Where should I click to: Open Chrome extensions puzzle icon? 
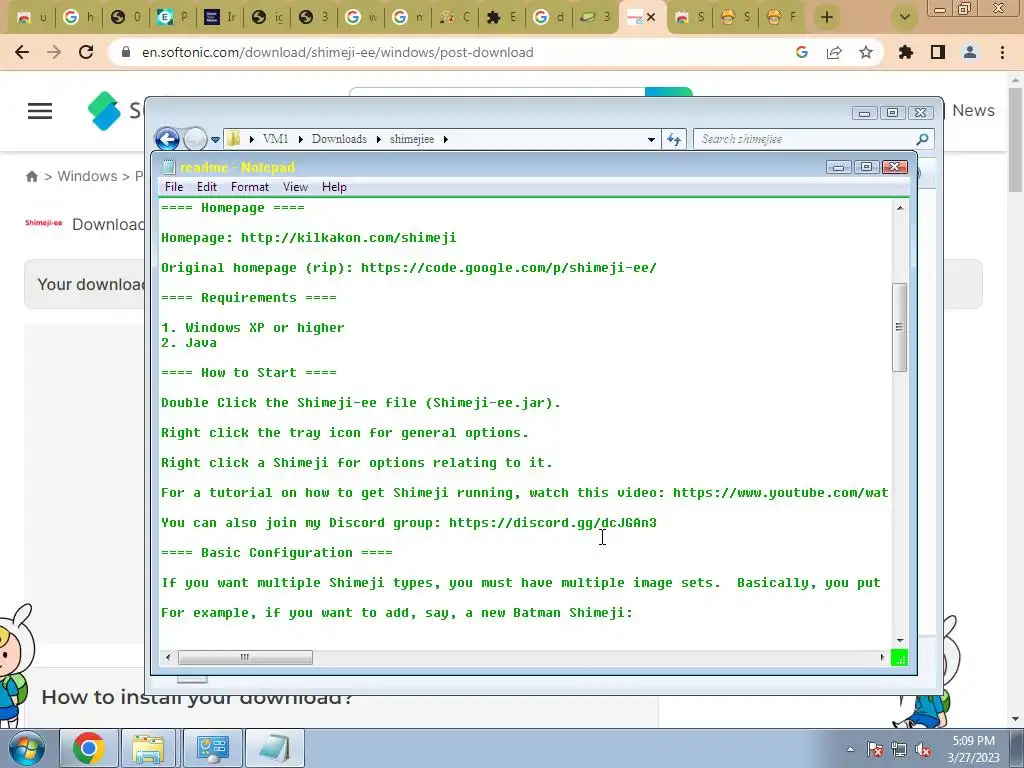point(906,52)
